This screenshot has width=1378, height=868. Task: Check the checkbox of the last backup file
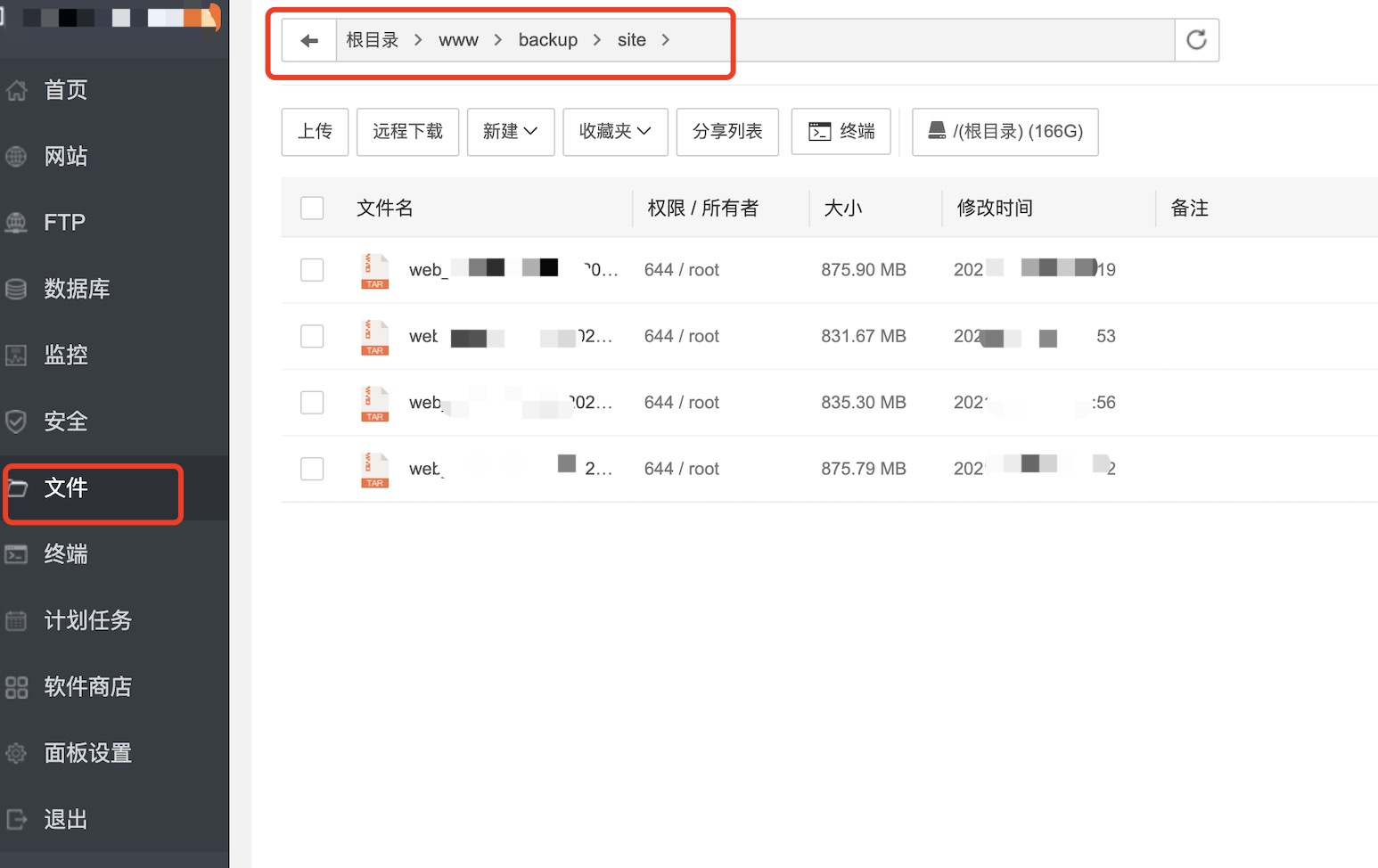click(x=312, y=468)
